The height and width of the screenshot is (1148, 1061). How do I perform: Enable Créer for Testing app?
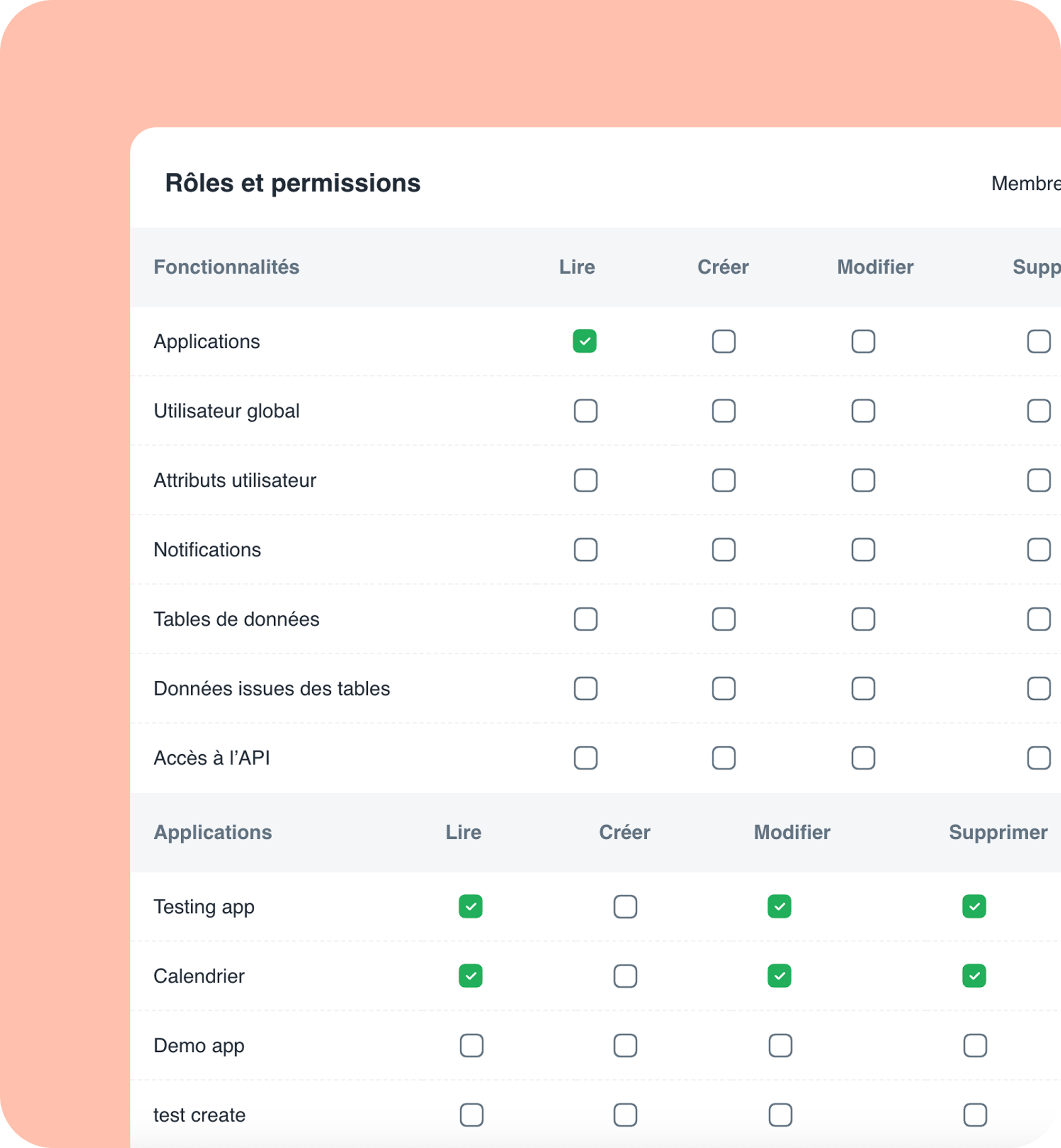pos(625,907)
